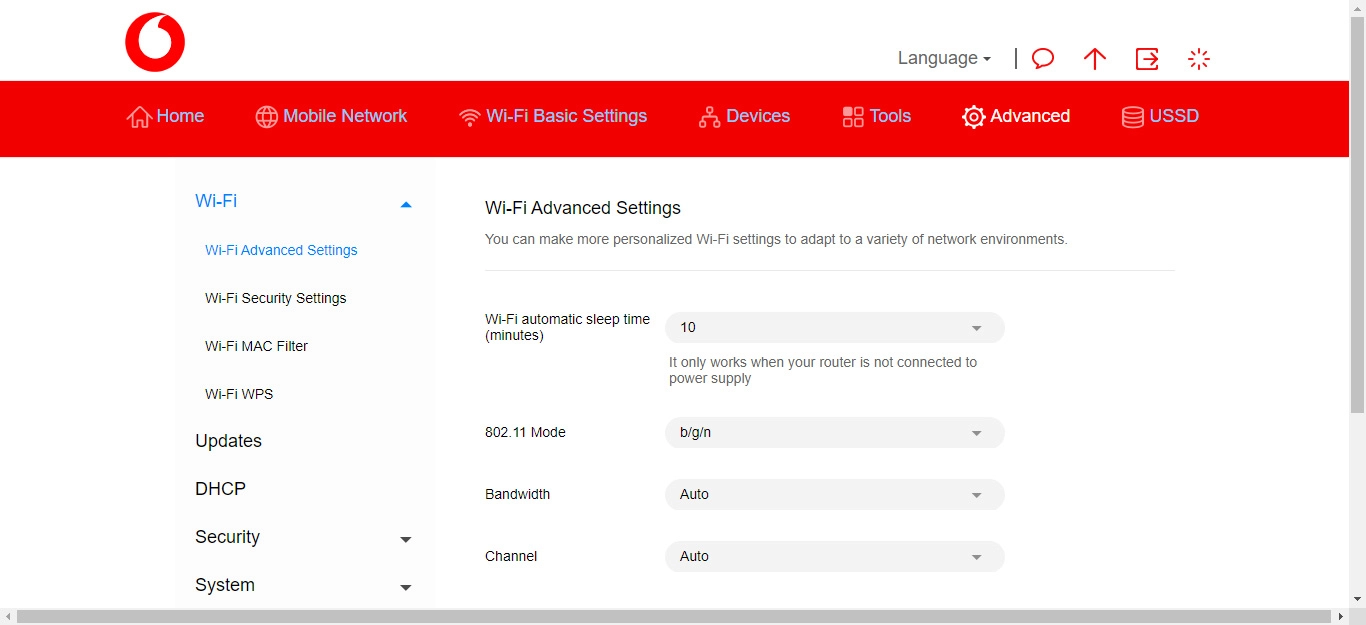
Task: Expand the Security sidebar section
Action: [405, 539]
